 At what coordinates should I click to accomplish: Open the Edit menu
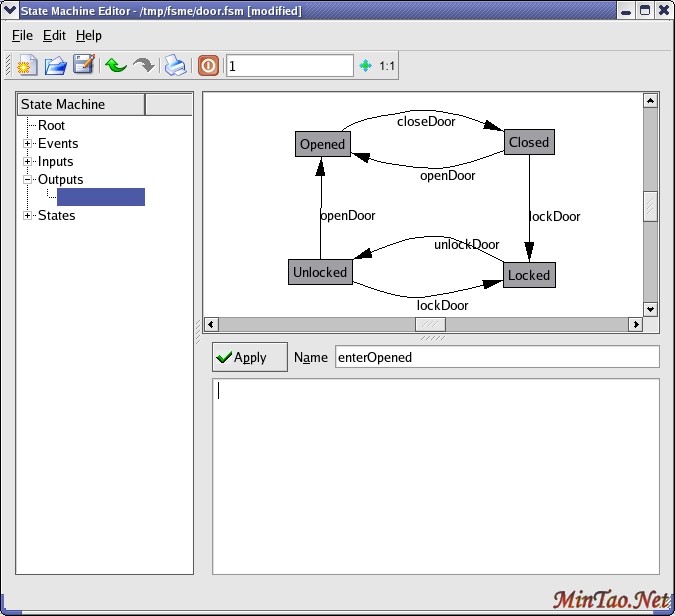54,35
